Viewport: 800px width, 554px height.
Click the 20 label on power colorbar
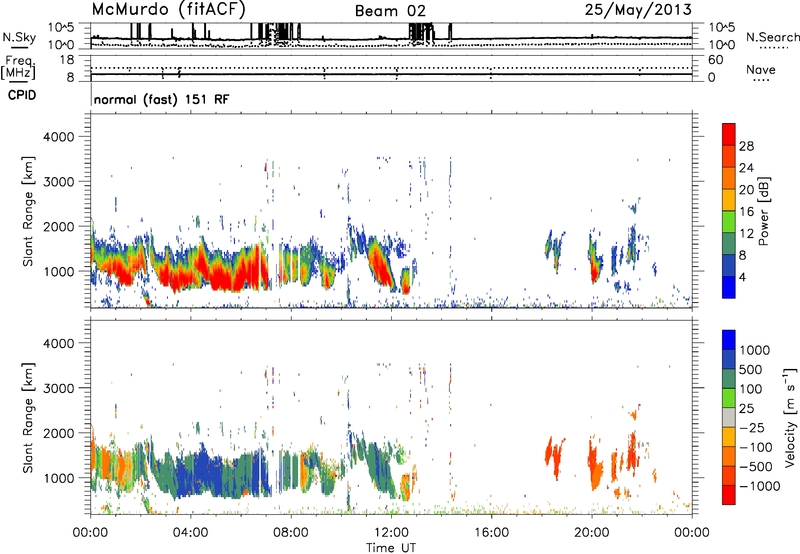click(x=746, y=190)
